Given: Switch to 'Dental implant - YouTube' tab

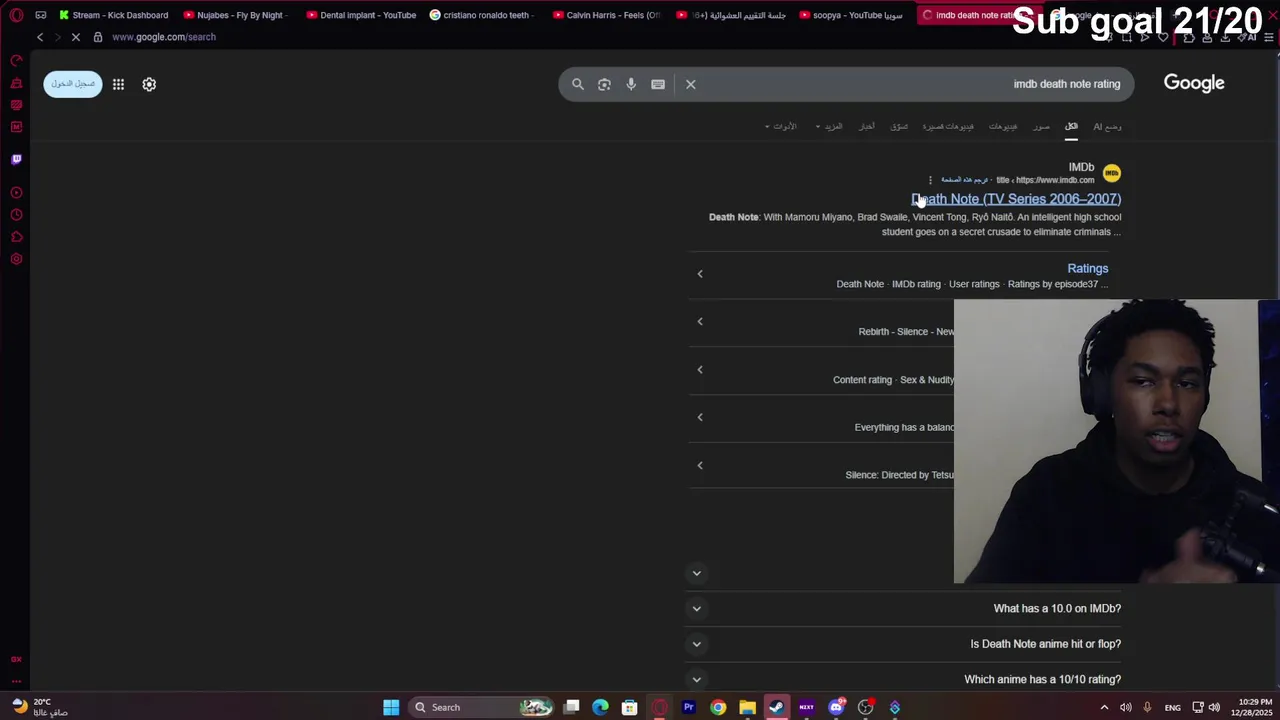Looking at the screenshot, I should [361, 15].
